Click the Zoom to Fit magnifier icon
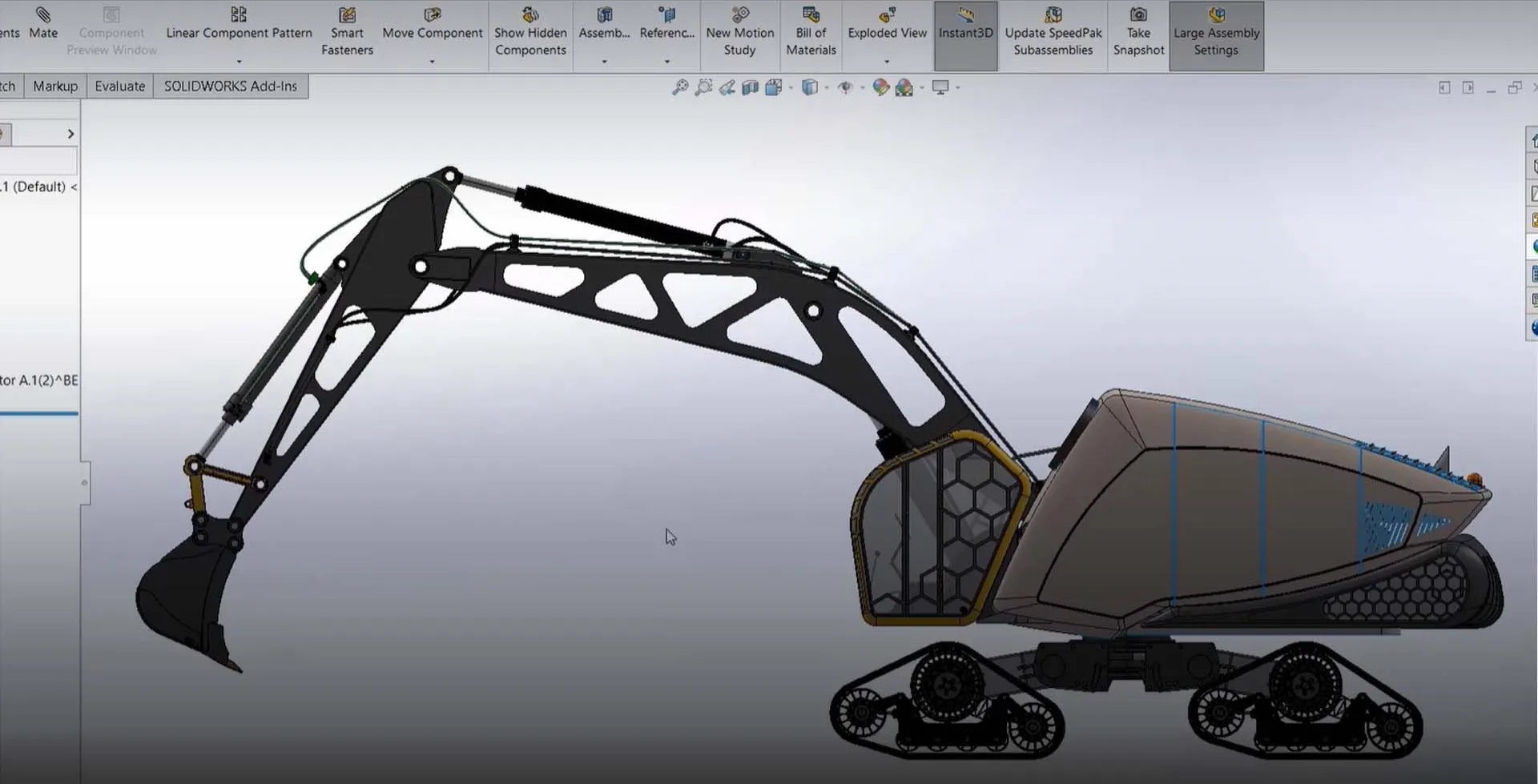Image resolution: width=1538 pixels, height=784 pixels. (x=680, y=87)
